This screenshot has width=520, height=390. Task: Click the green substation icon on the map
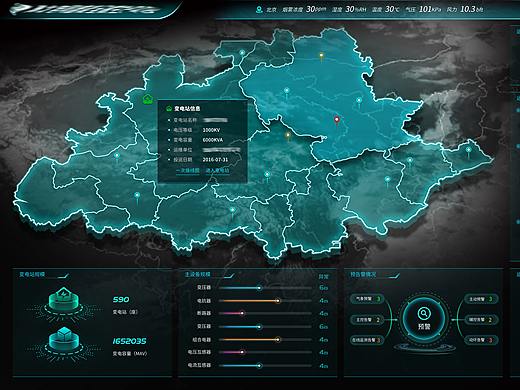147,99
